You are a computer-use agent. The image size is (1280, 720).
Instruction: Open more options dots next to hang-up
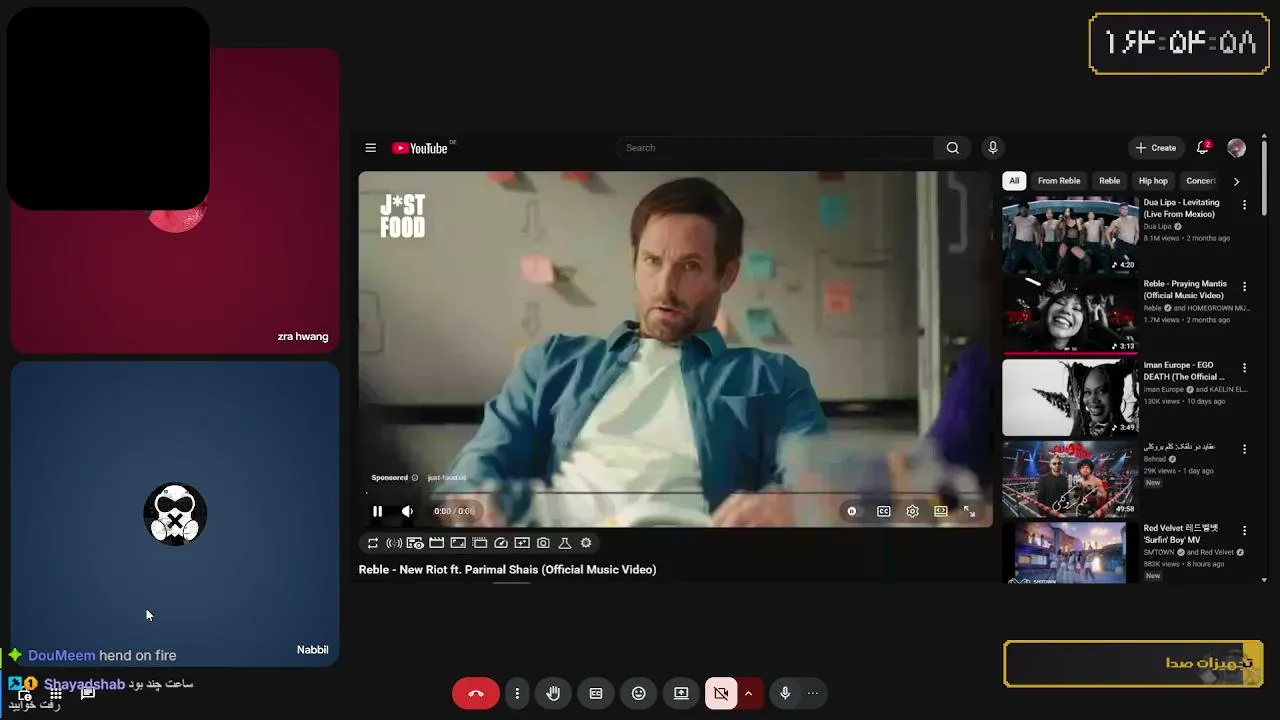[x=517, y=693]
